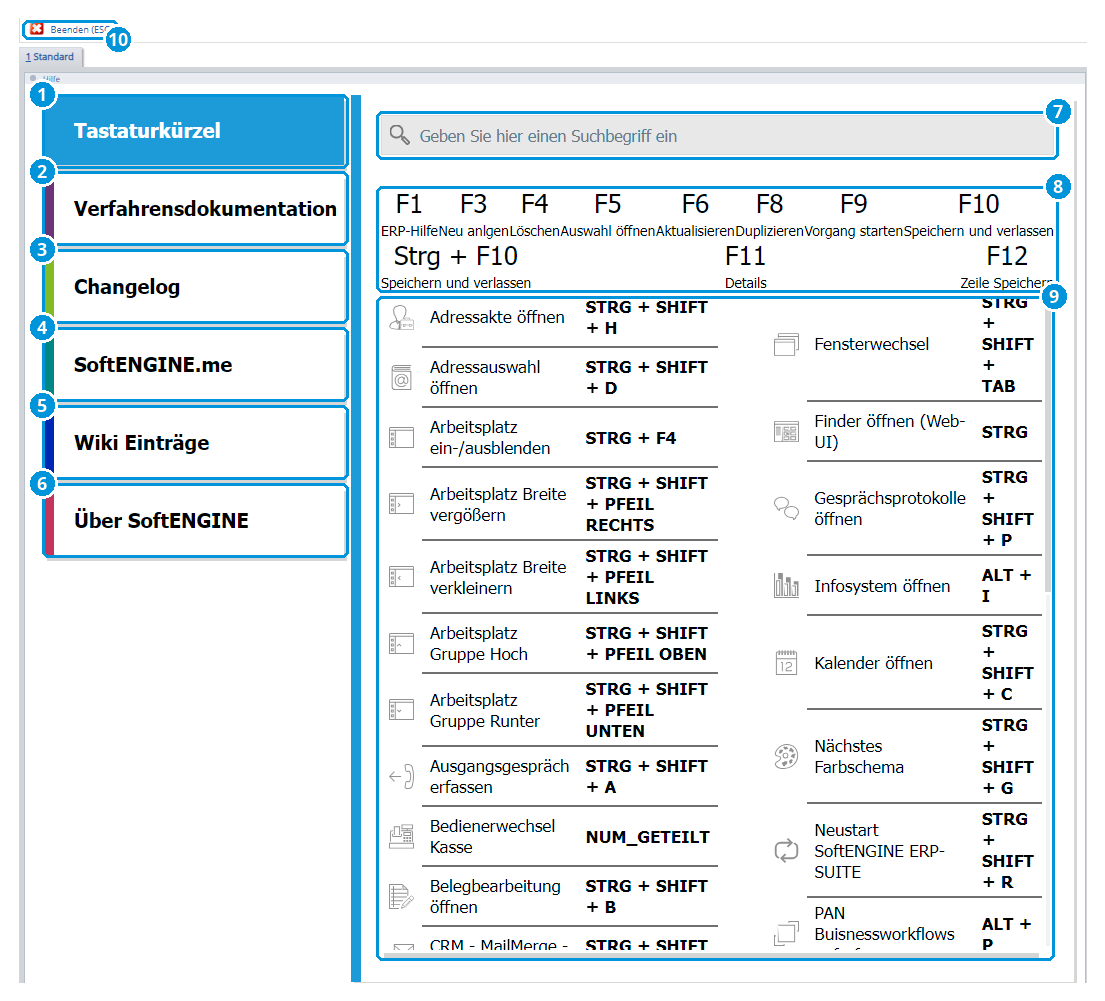
Task: Click the Arbeitsplatz Breite vergößern icon
Action: click(402, 504)
